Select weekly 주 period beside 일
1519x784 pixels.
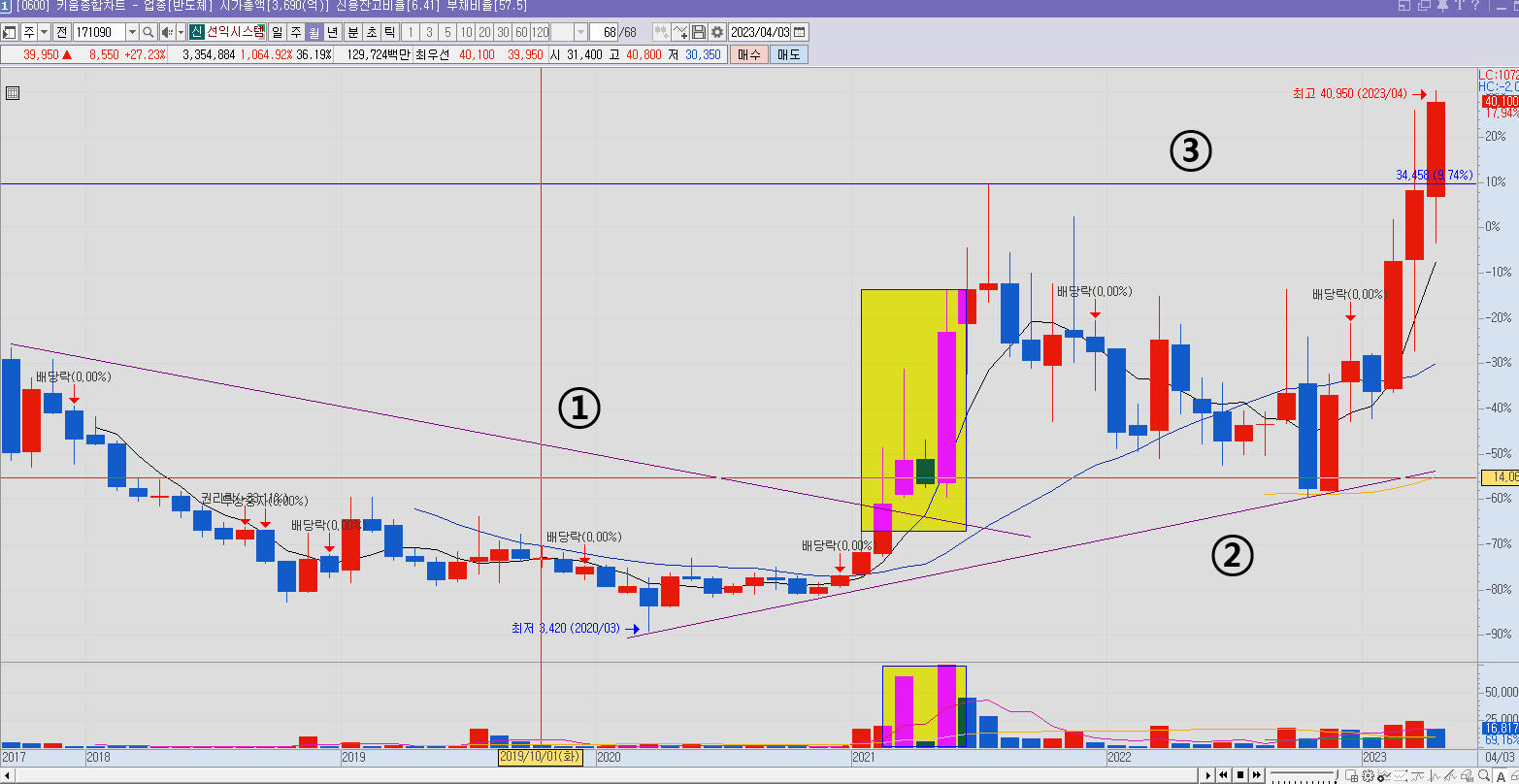[296, 32]
